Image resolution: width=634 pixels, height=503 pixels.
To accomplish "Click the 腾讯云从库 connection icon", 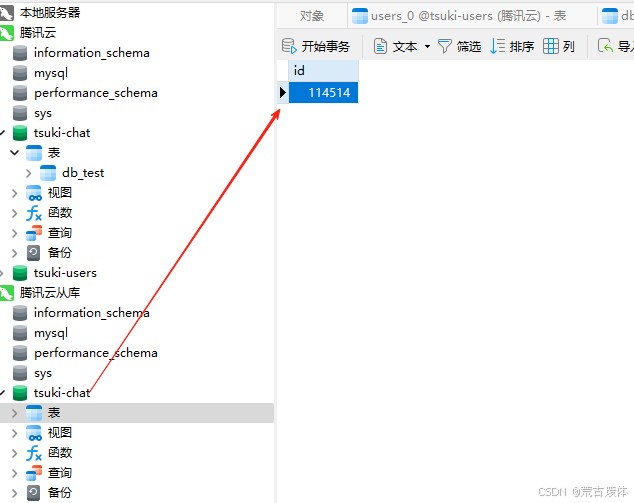I will [6, 293].
